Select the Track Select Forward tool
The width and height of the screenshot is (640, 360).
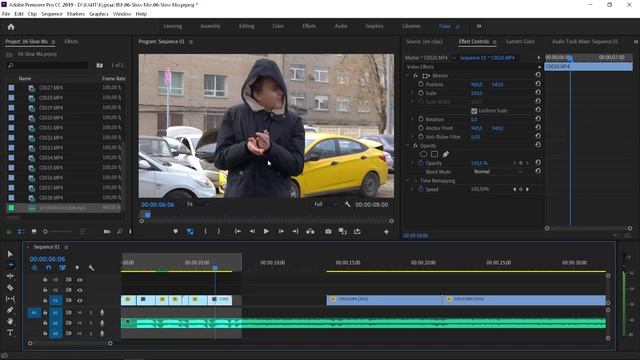click(10, 264)
